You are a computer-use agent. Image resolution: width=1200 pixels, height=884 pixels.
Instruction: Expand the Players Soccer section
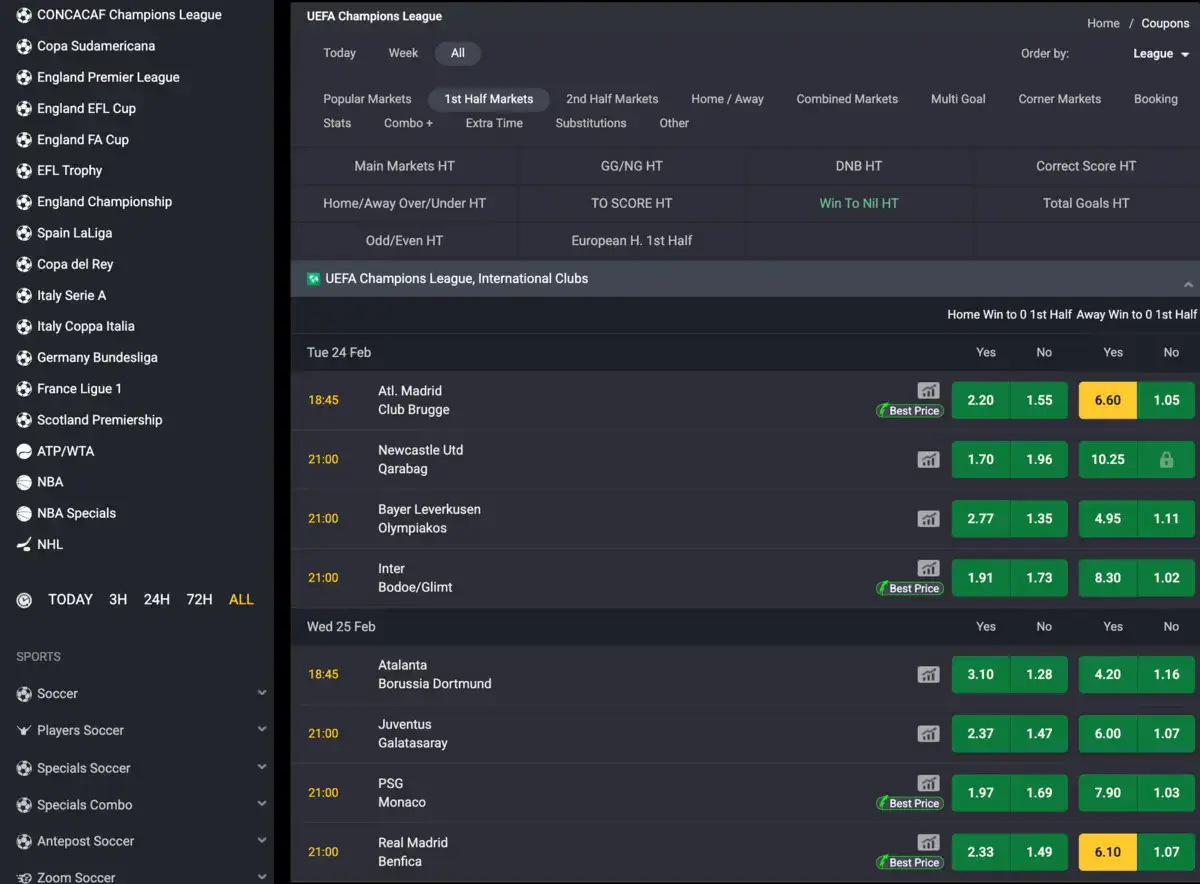pos(262,730)
